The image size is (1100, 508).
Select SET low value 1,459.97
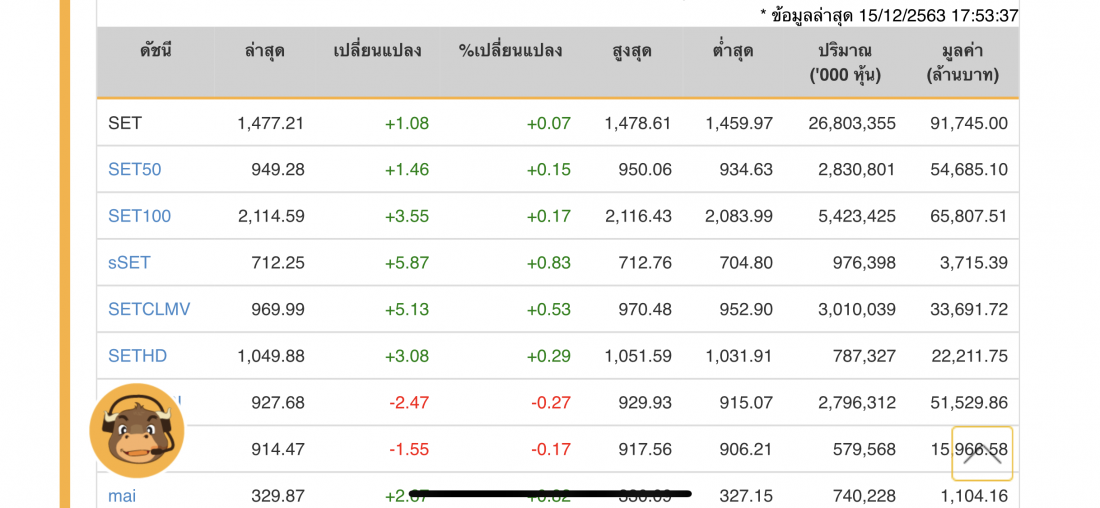739,123
